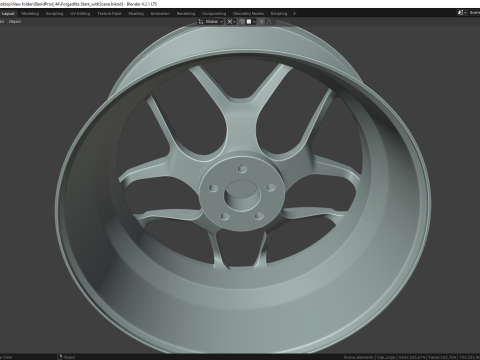Switch to the Rendering workspace
Screen dimensions: 480x360
tap(186, 14)
